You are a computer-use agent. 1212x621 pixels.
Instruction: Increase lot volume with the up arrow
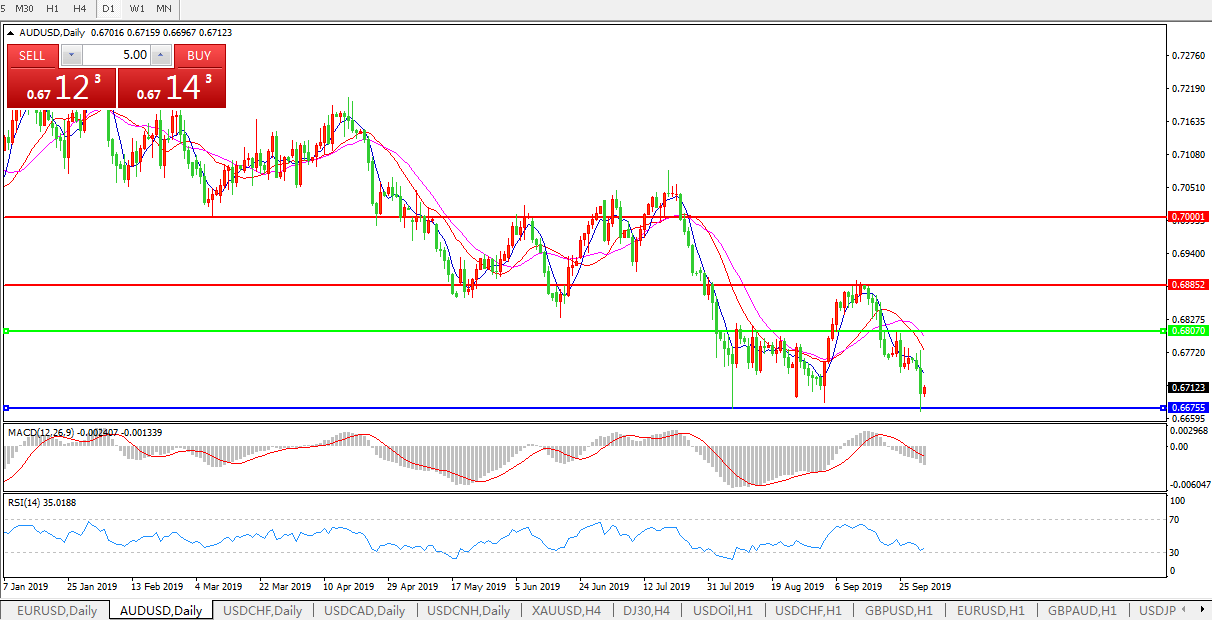[x=160, y=56]
